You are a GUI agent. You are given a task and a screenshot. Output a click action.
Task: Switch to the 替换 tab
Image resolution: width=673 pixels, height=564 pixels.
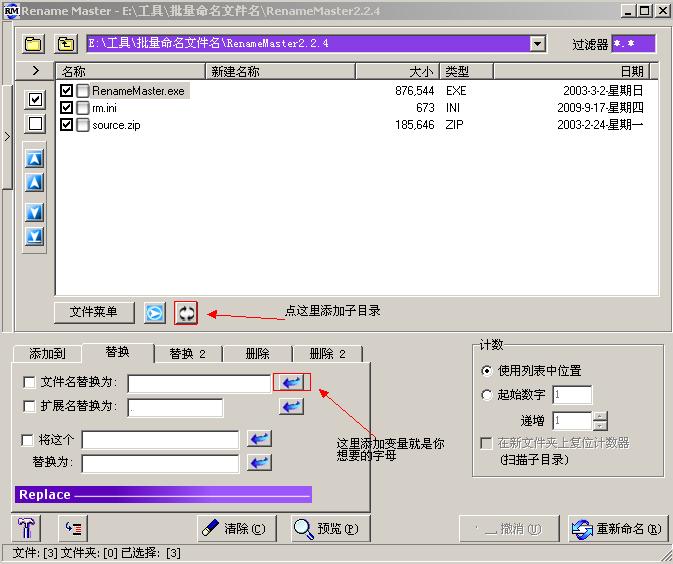pos(118,352)
